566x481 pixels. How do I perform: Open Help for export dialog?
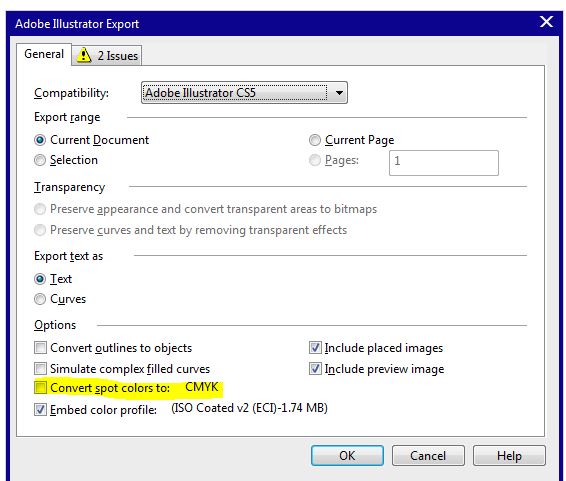[509, 455]
